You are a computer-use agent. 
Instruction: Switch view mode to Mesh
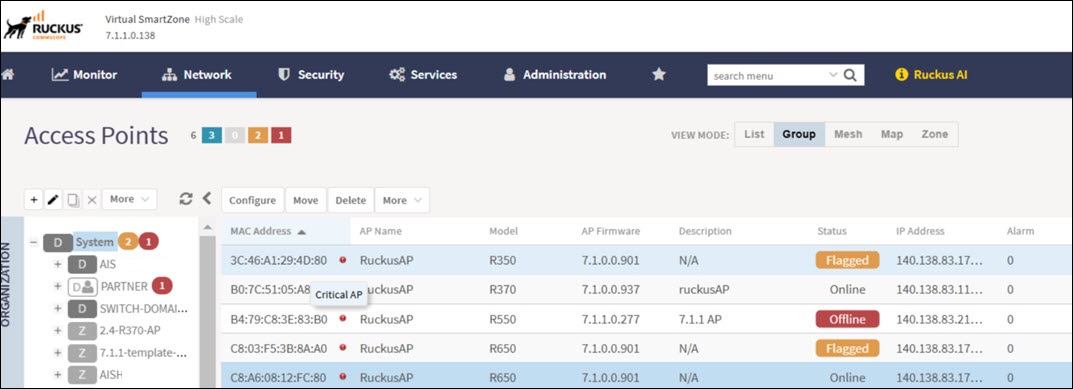[848, 134]
